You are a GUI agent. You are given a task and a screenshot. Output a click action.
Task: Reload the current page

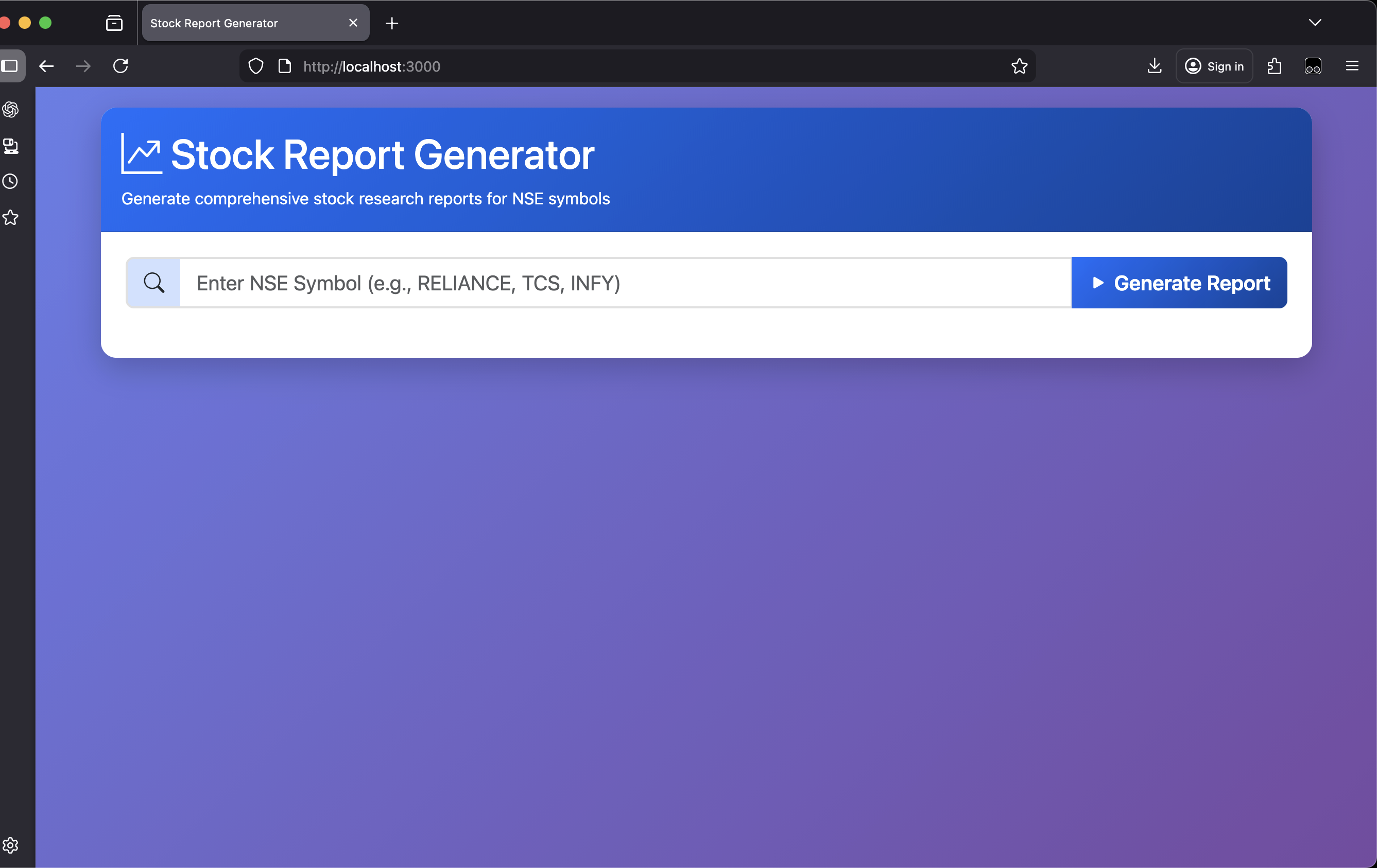[x=120, y=66]
